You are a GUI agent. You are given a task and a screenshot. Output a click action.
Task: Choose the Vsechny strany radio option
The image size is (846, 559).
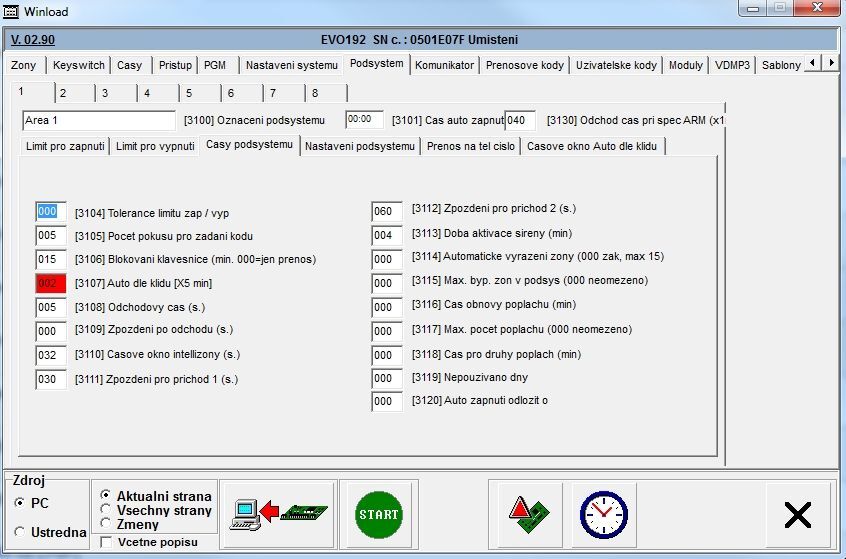[106, 509]
